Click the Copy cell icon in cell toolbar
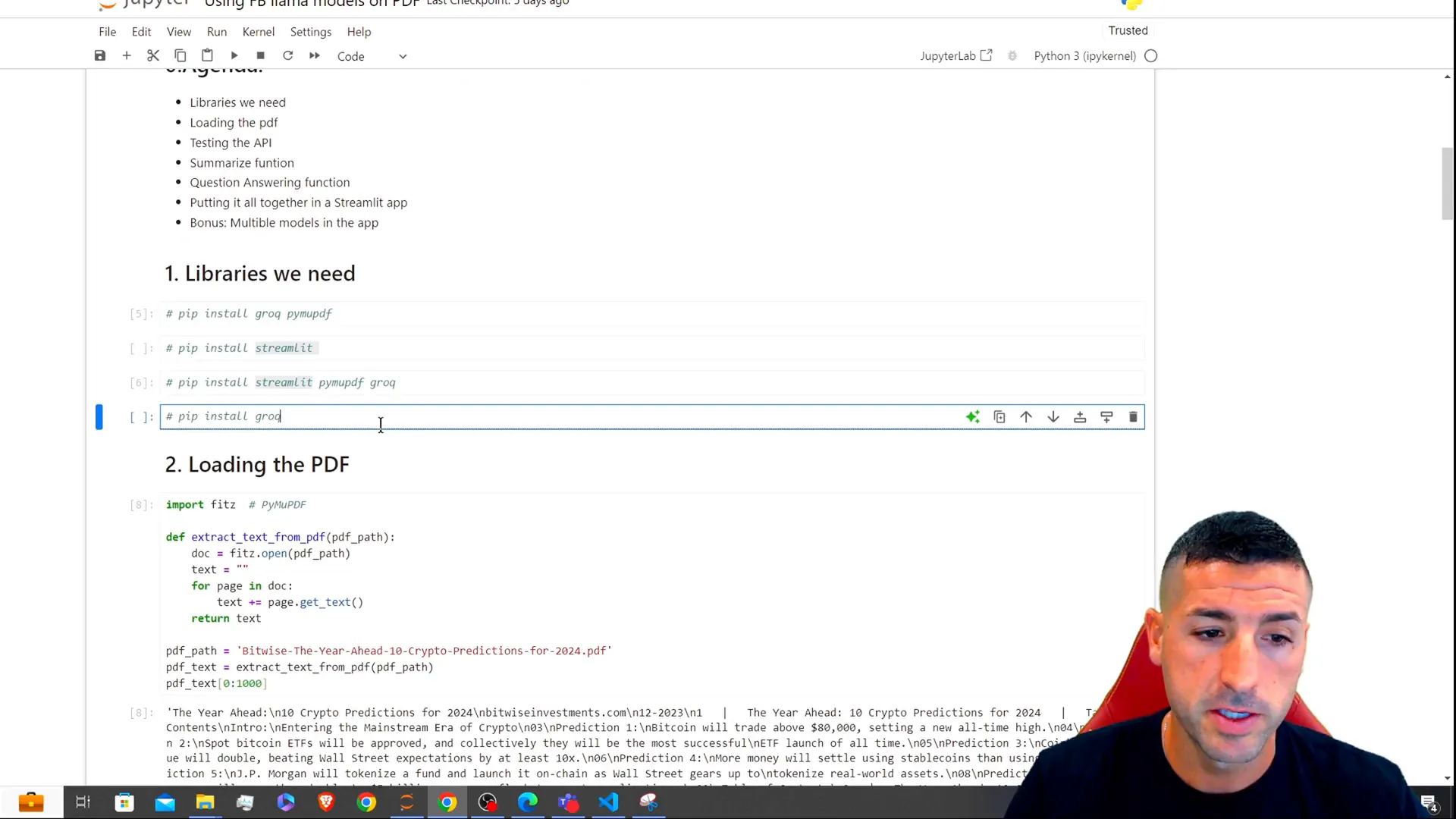Screen dimensions: 1456x819 pyautogui.click(x=999, y=417)
